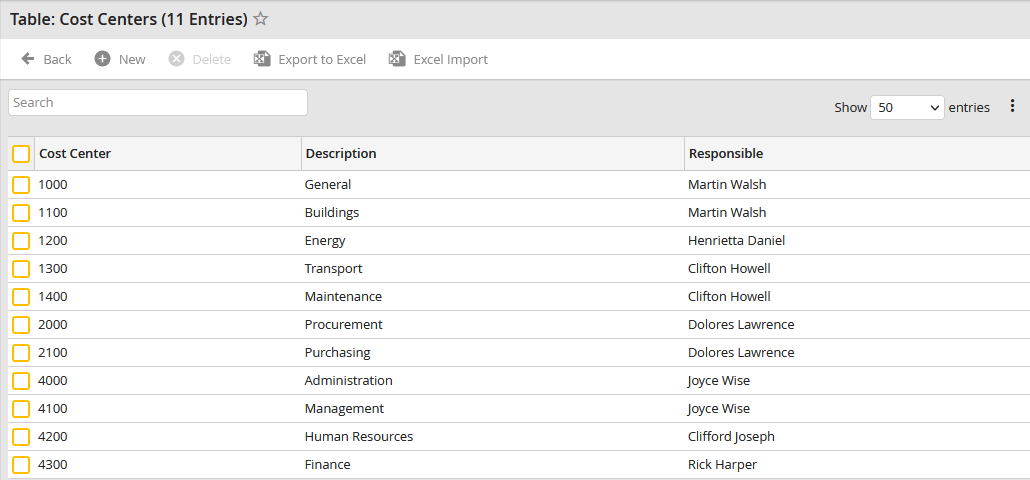Select the checkbox for Energy row

click(21, 241)
